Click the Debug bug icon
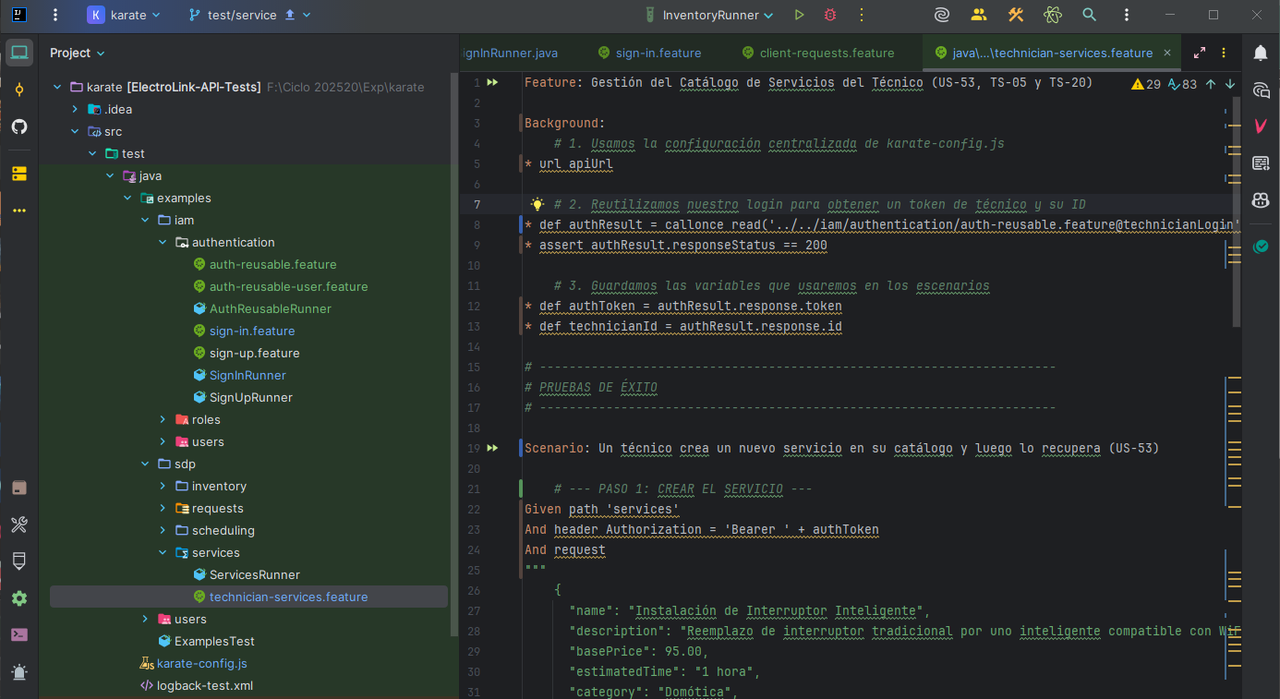The image size is (1280, 699). 830,15
